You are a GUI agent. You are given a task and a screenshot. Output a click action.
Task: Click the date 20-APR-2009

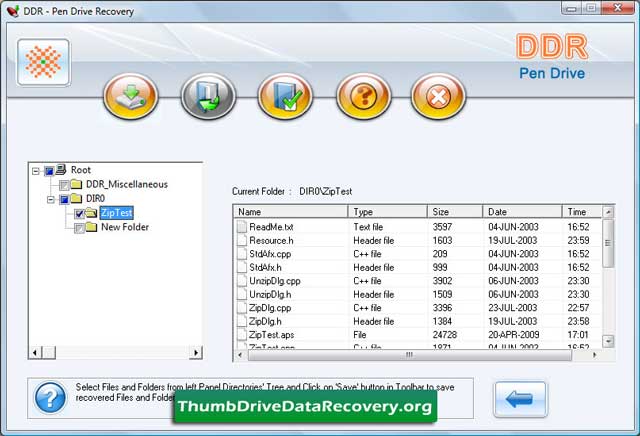tap(514, 335)
